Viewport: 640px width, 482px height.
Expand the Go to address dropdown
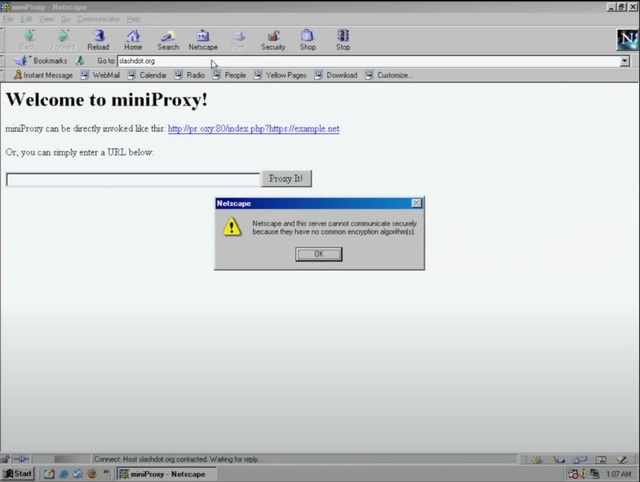pyautogui.click(x=625, y=61)
